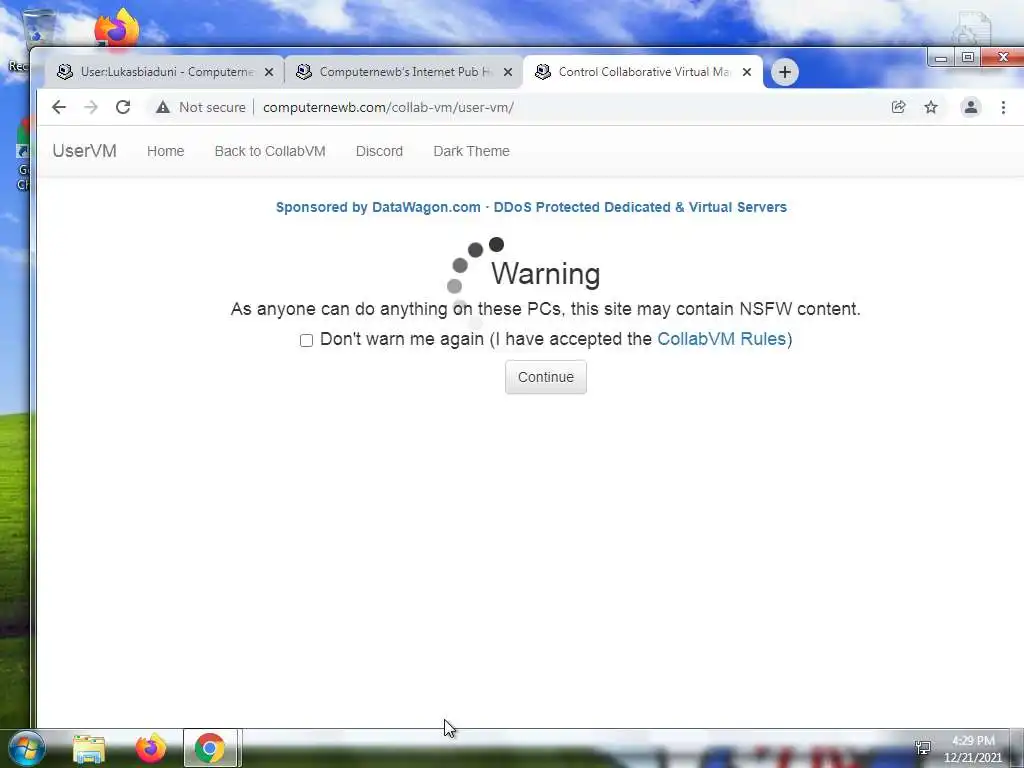
Task: Open the Firefox desktop shortcut
Action: pyautogui.click(x=116, y=29)
